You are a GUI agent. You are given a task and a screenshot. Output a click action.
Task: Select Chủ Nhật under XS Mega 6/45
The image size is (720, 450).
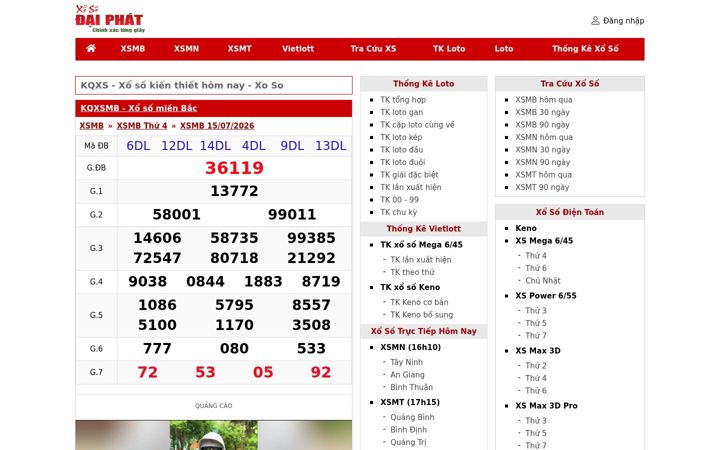[x=543, y=281]
